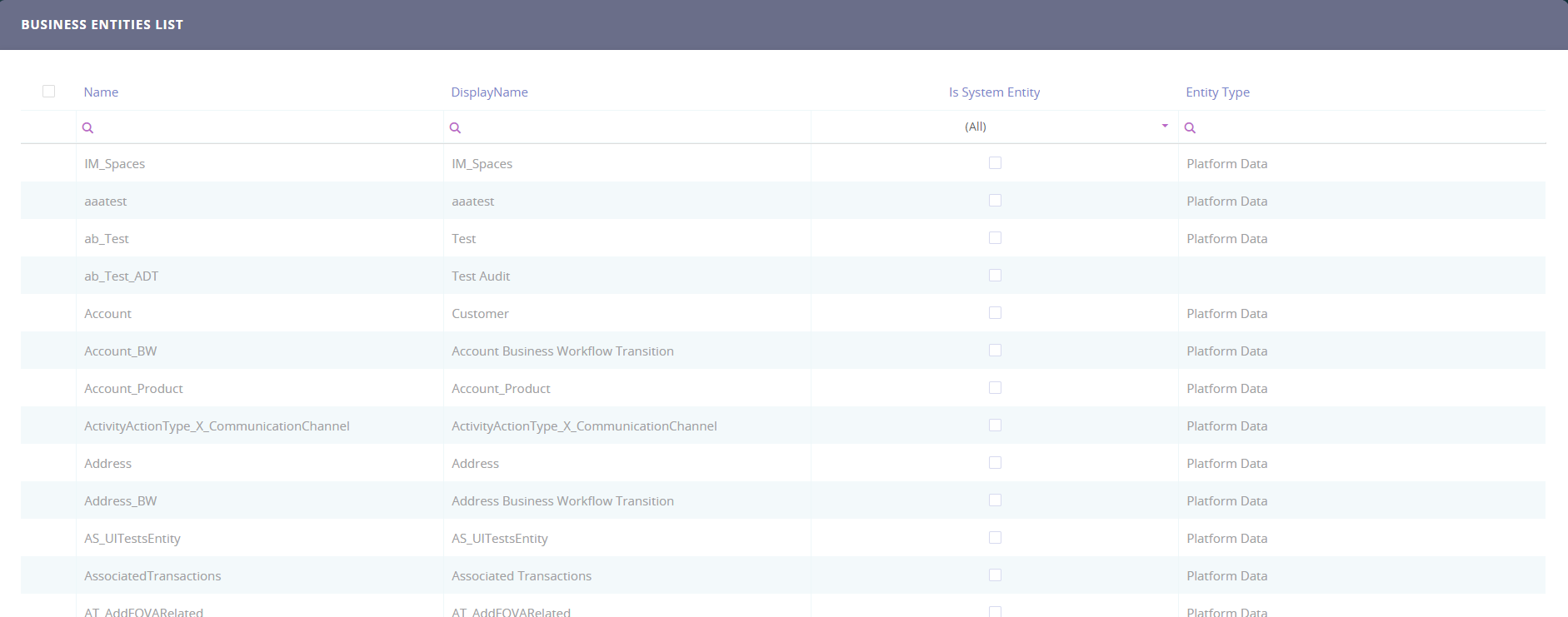Check Is System Entity box for IM_Spaces
This screenshot has height=617, width=1568.
pyautogui.click(x=995, y=163)
